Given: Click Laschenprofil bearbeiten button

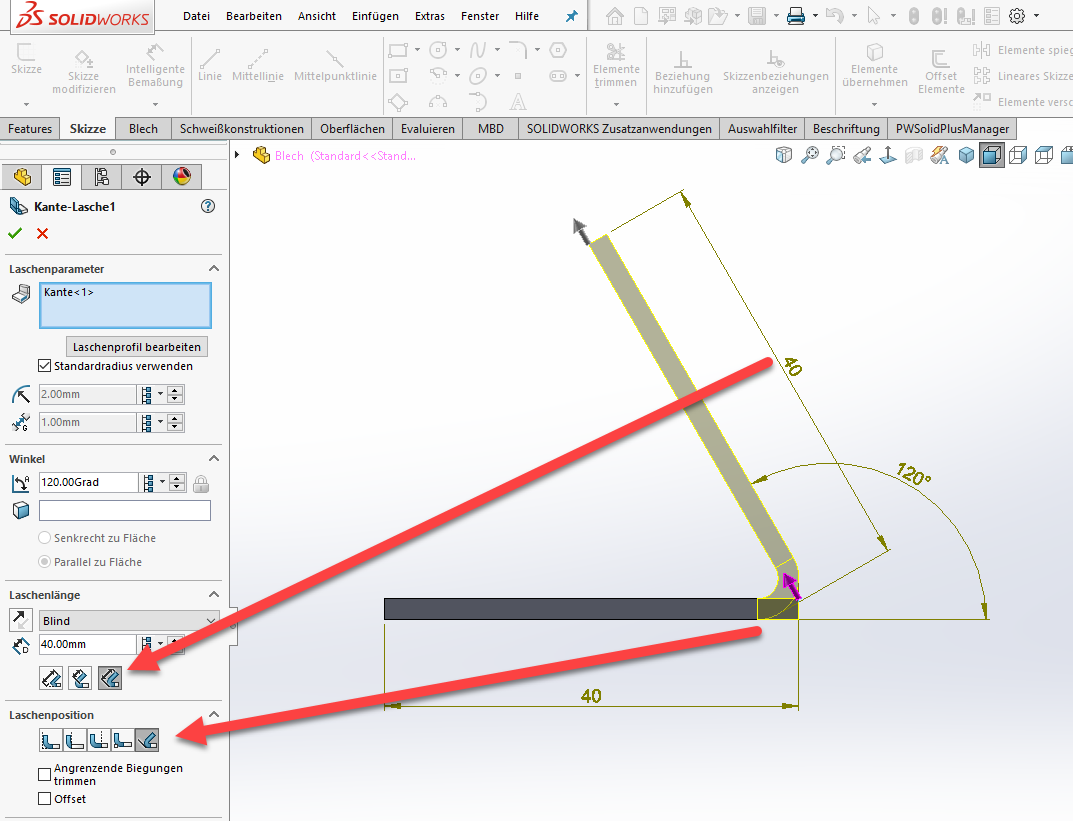Looking at the screenshot, I should point(137,347).
